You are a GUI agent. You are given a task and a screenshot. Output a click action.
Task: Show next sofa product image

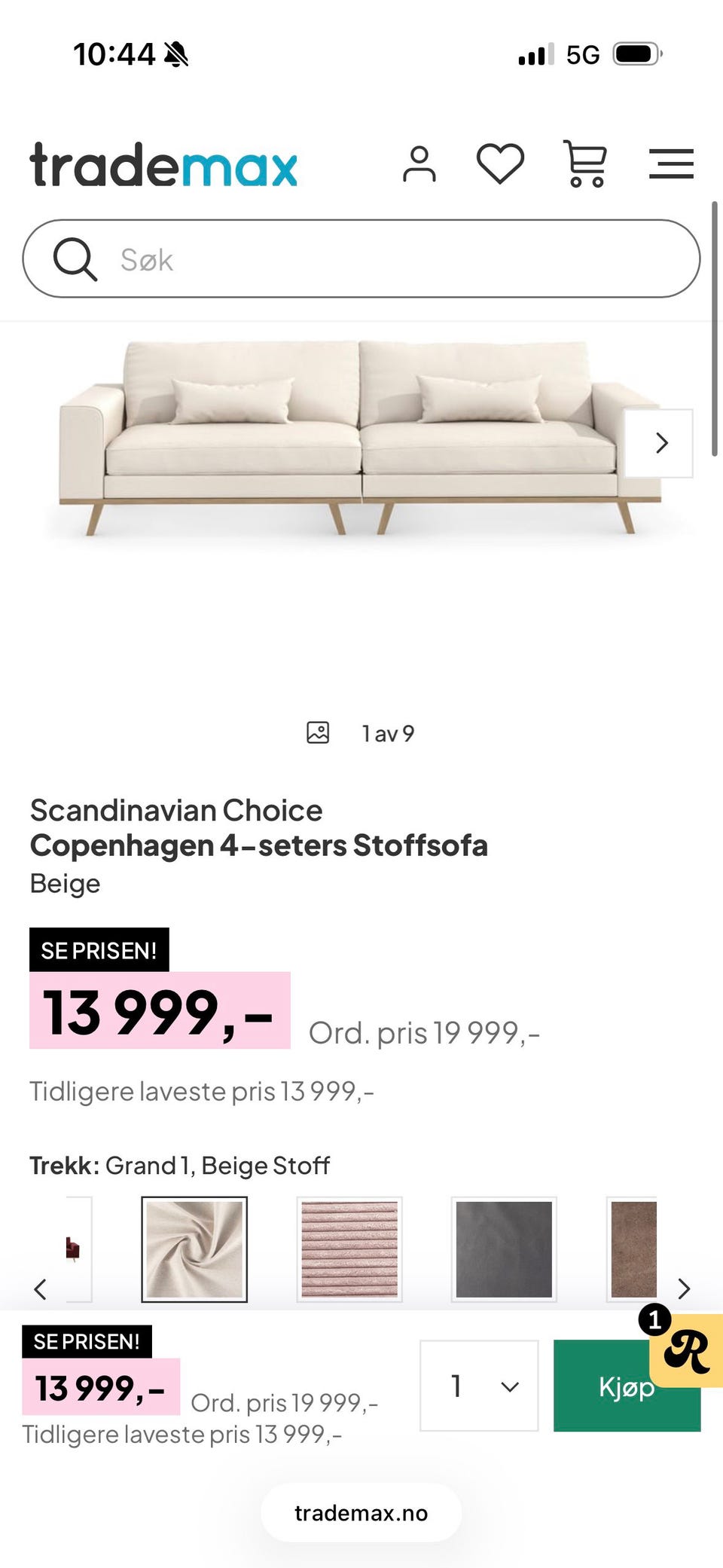(x=660, y=443)
